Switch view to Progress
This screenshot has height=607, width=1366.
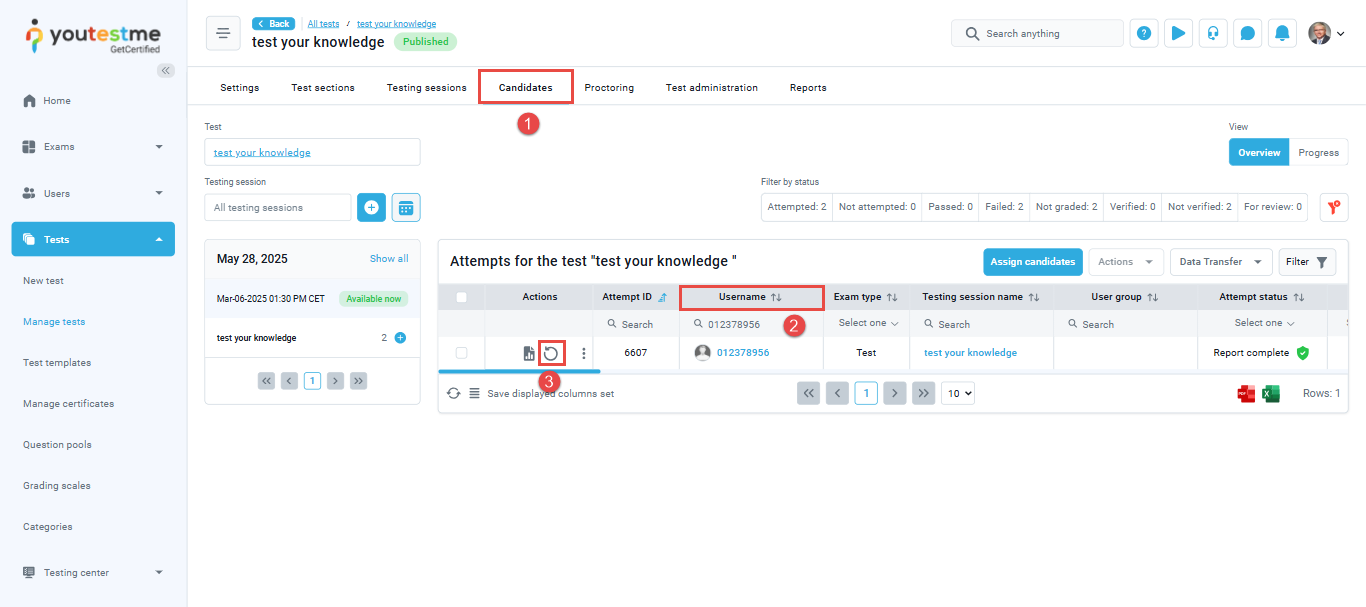tap(1318, 152)
